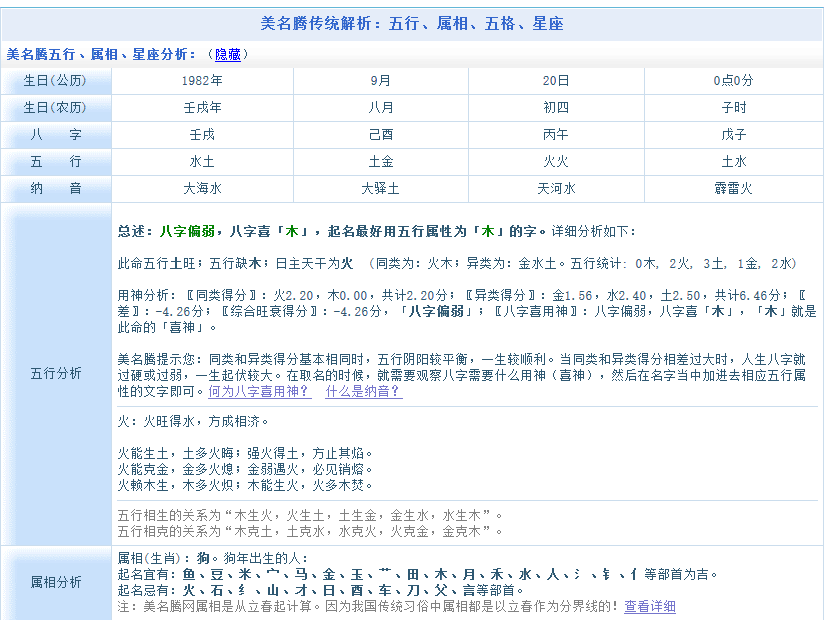Select the 1982年 birth year cell
The image size is (824, 620).
tap(202, 81)
